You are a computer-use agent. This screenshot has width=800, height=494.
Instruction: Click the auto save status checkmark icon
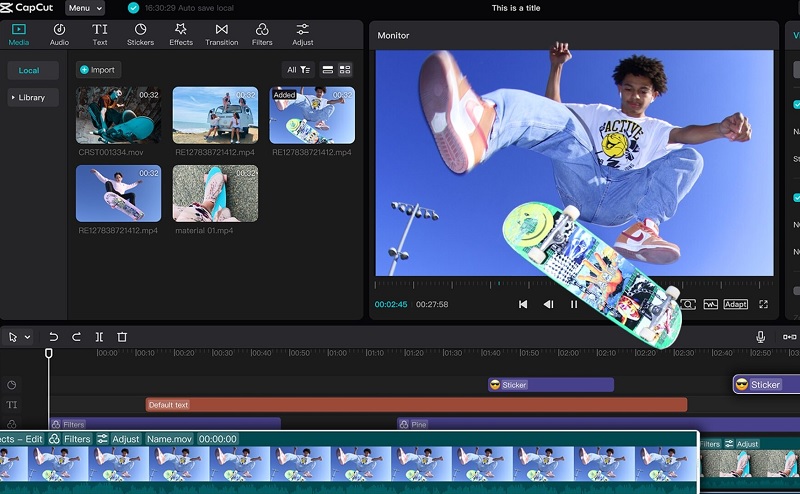click(133, 8)
